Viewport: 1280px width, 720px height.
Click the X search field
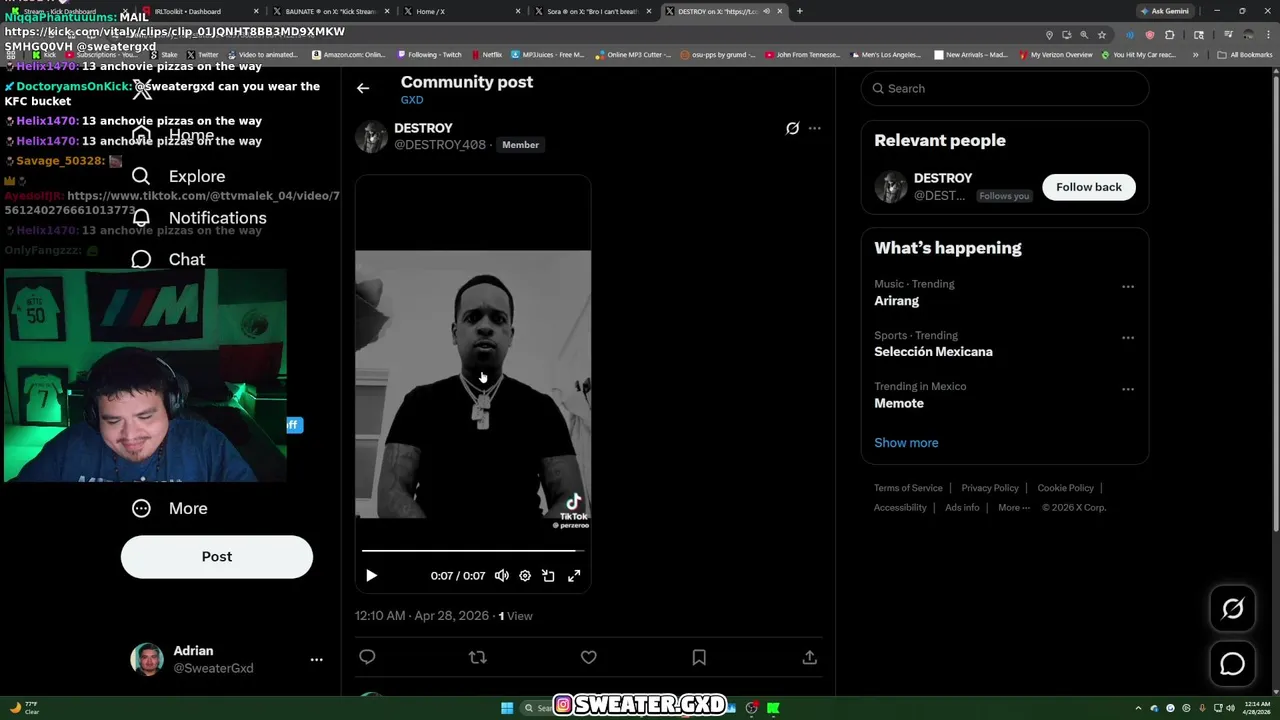1005,88
